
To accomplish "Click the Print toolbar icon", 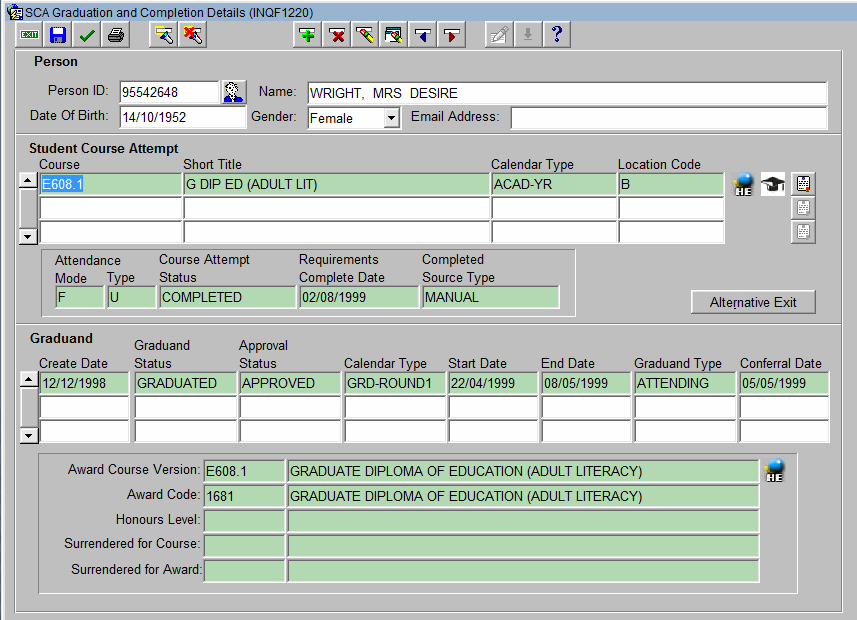I will click(116, 35).
